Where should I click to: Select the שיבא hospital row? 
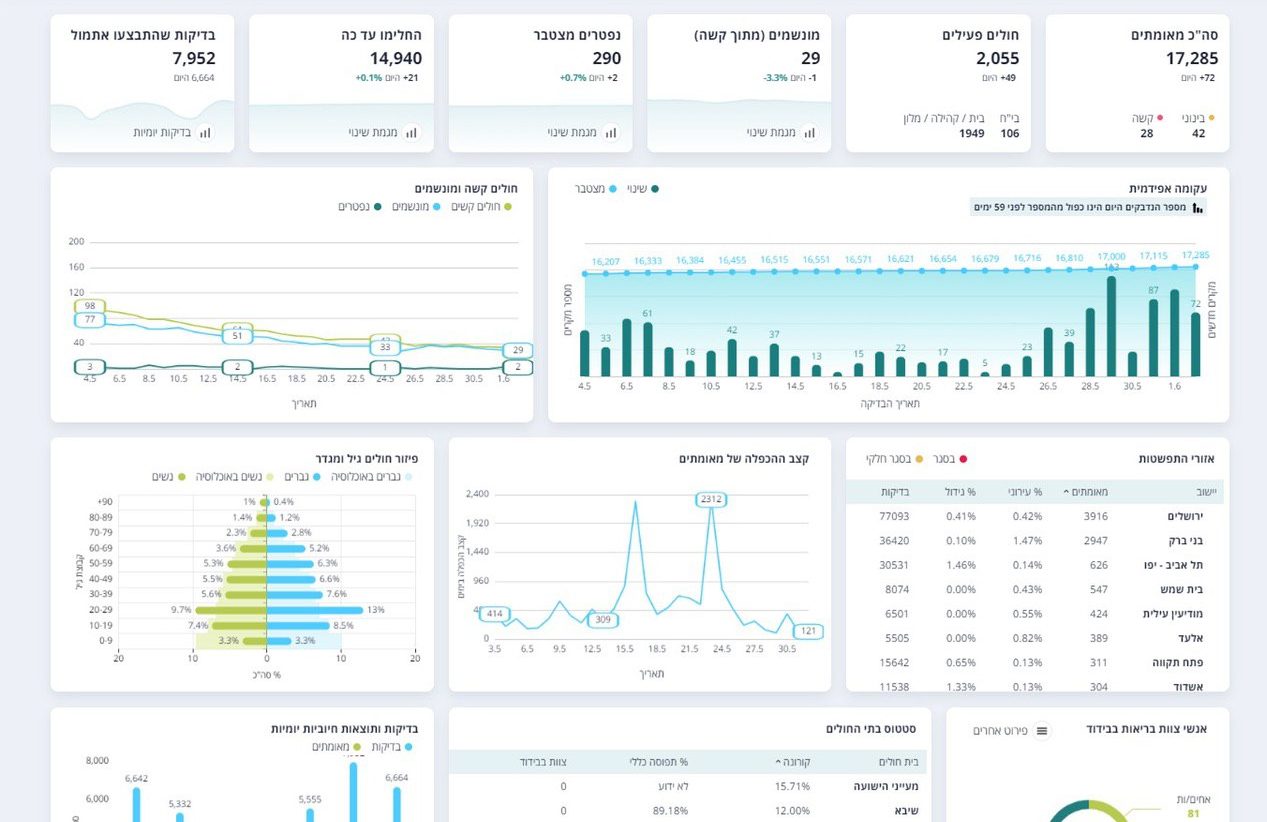[688, 810]
